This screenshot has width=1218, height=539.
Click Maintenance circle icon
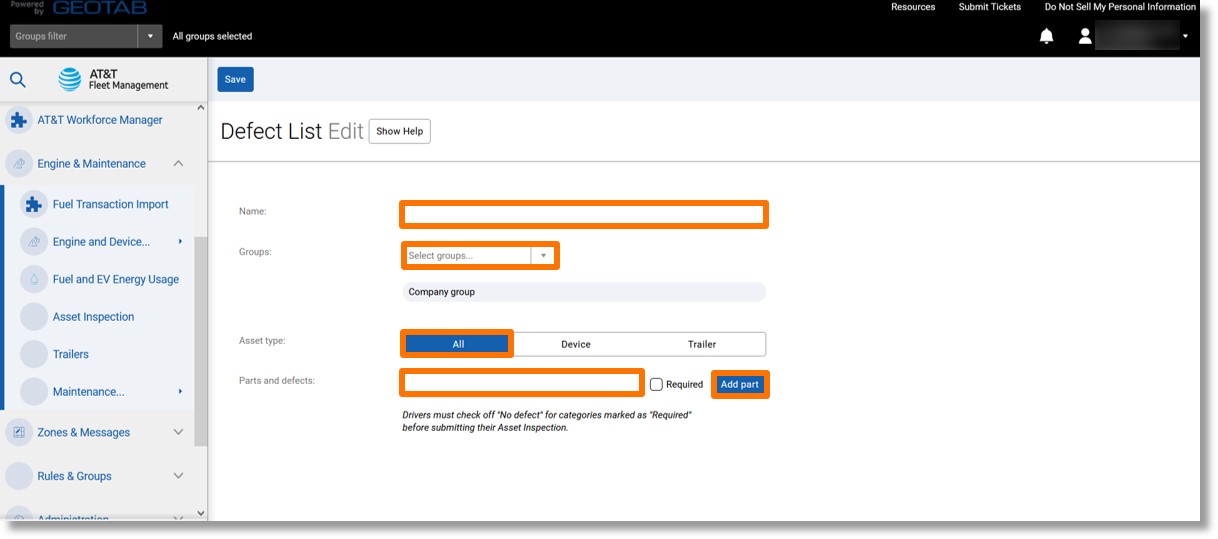pos(34,392)
